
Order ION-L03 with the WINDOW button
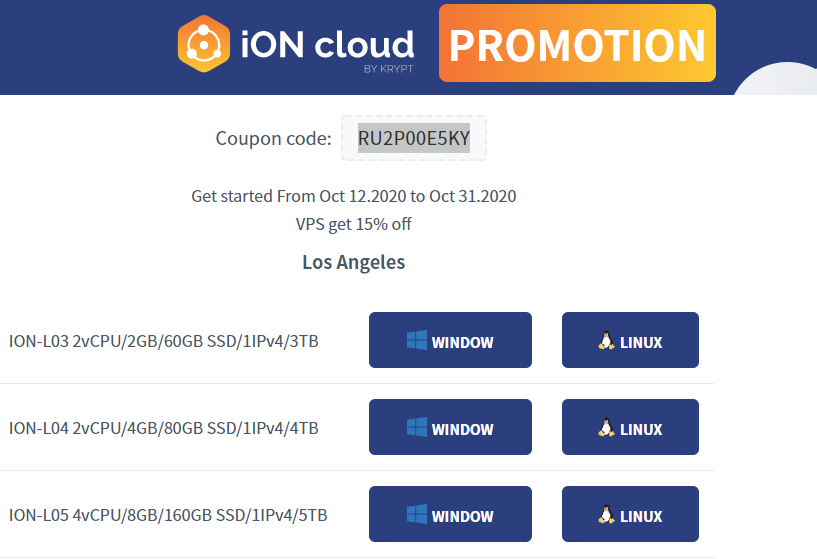tap(450, 340)
